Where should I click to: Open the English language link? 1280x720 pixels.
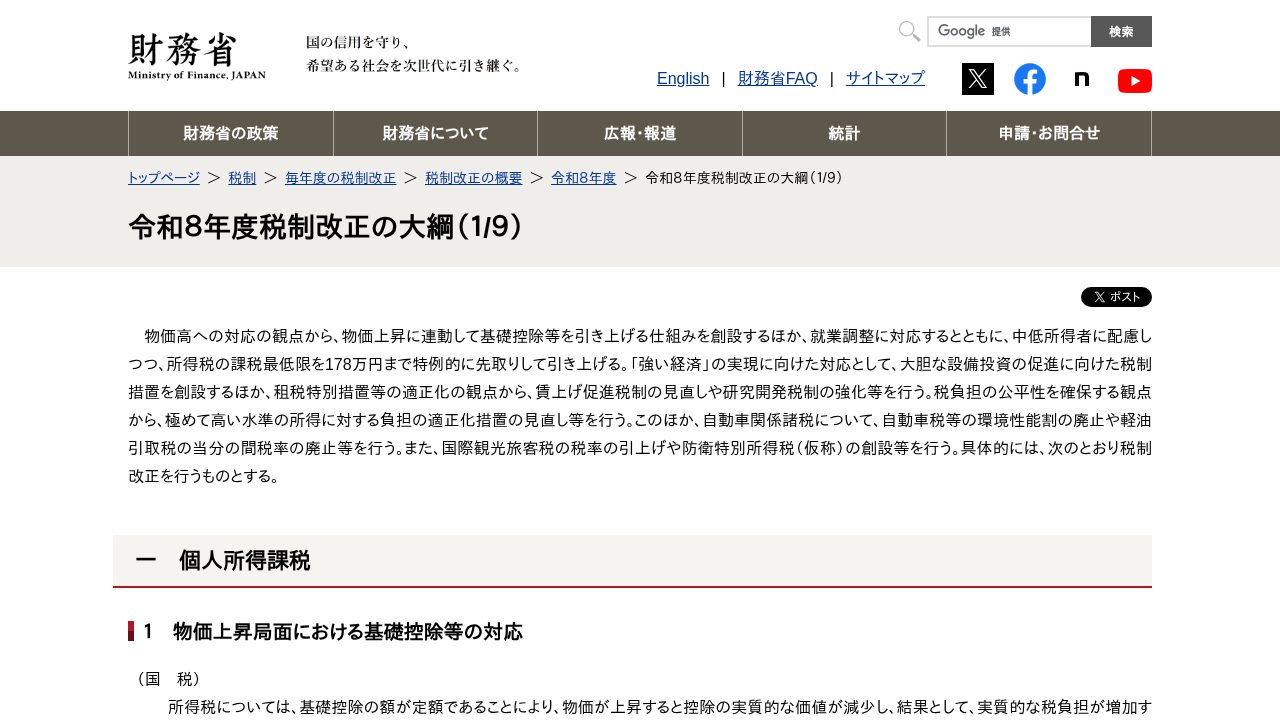click(x=683, y=78)
